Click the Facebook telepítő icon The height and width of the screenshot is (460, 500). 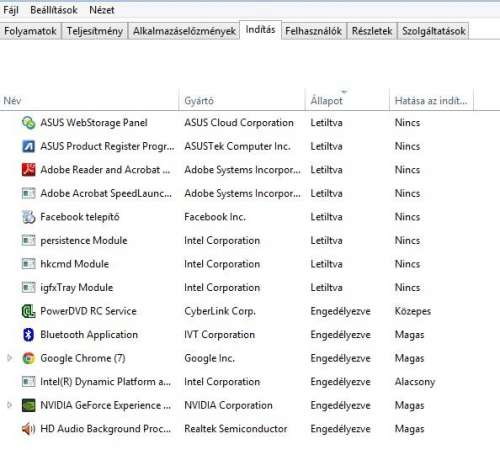(28, 217)
